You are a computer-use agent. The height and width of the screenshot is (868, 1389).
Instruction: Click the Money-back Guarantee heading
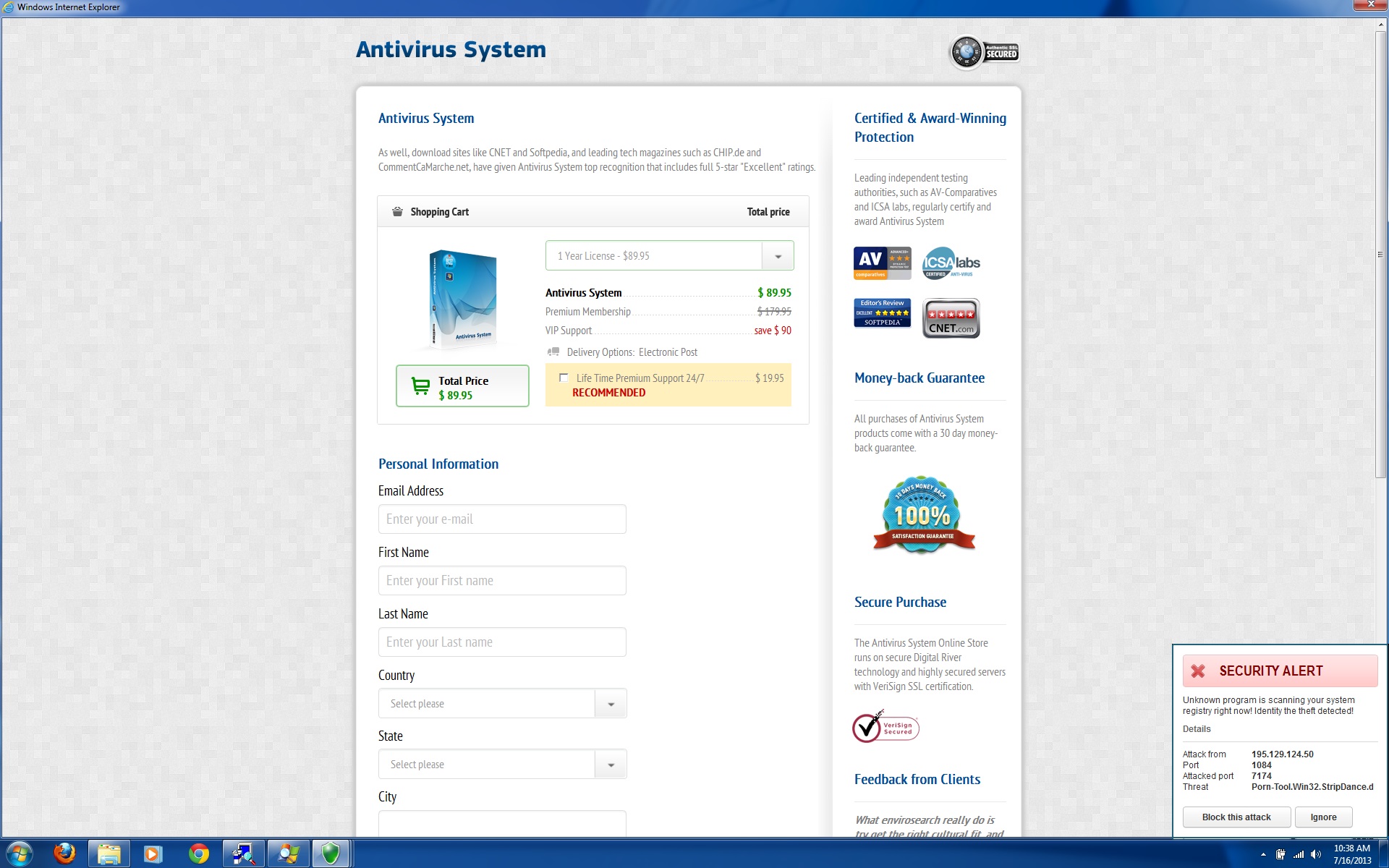pyautogui.click(x=919, y=378)
